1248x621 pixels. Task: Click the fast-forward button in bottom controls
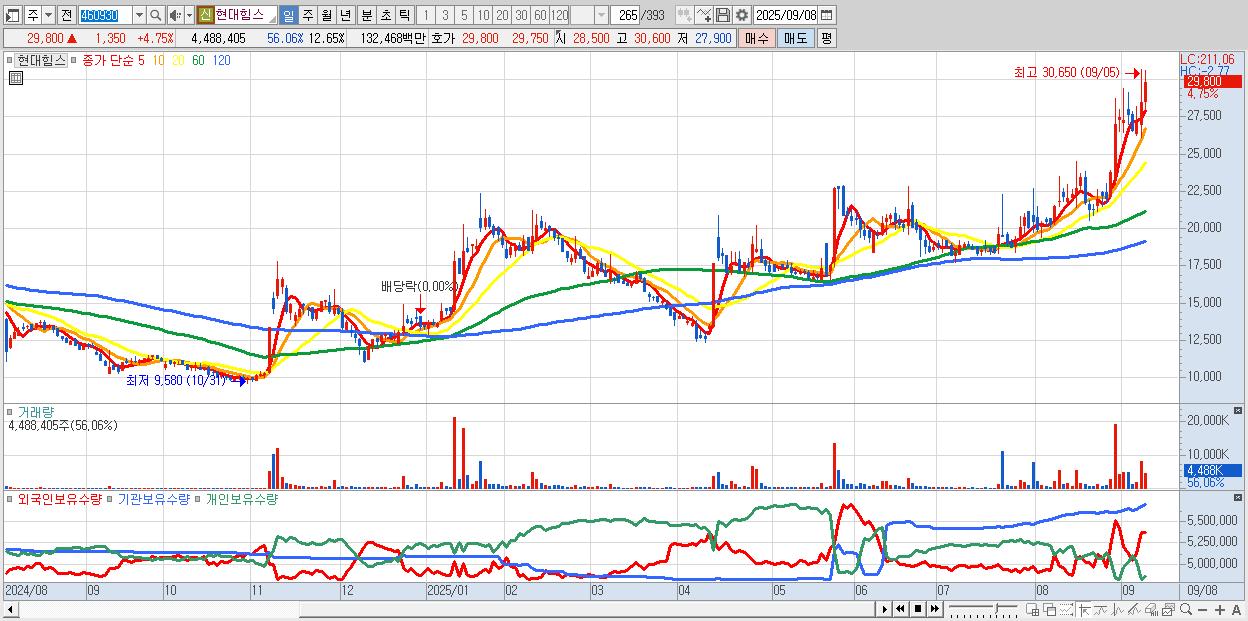click(934, 609)
